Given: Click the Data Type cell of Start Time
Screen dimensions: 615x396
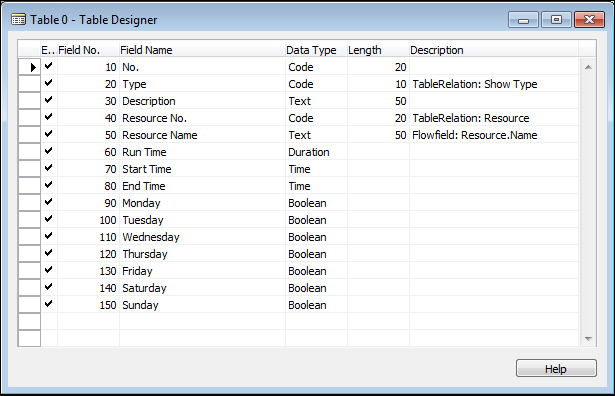Looking at the screenshot, I should point(316,169).
